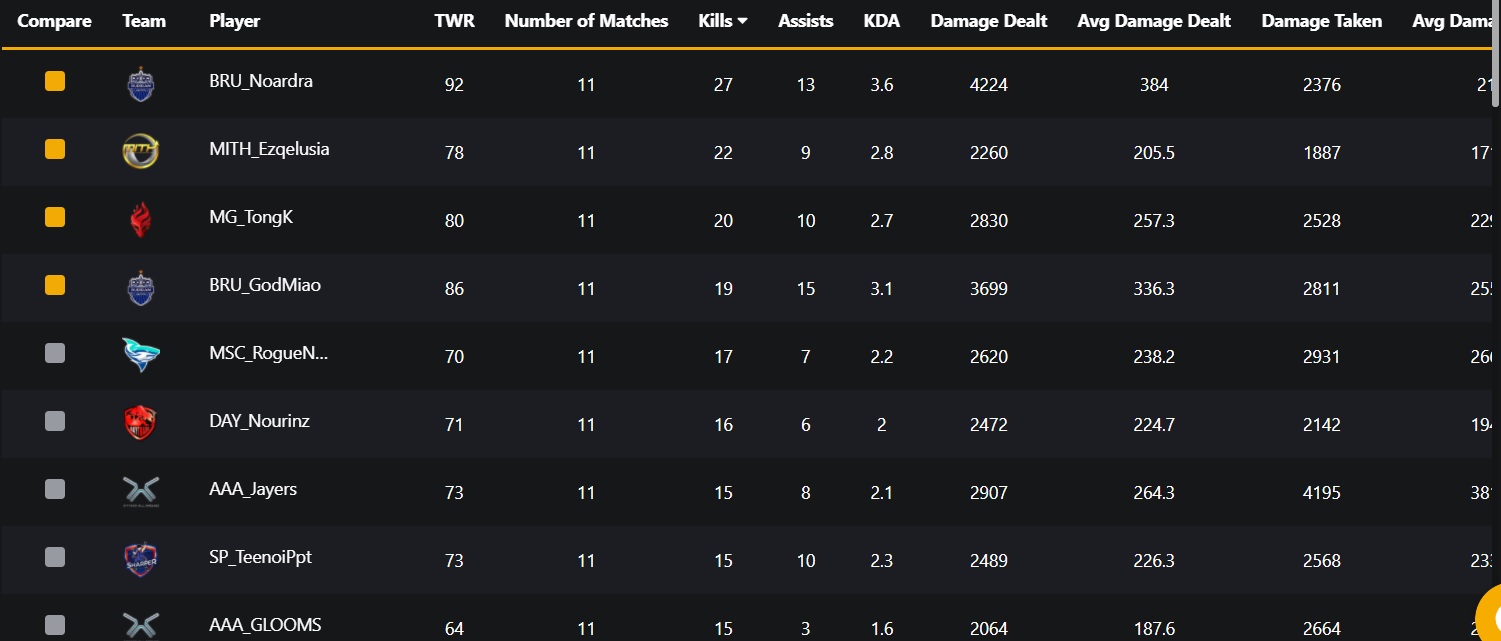Image resolution: width=1501 pixels, height=641 pixels.
Task: Click BRU team logo beside BRU_Noardra
Action: point(141,84)
